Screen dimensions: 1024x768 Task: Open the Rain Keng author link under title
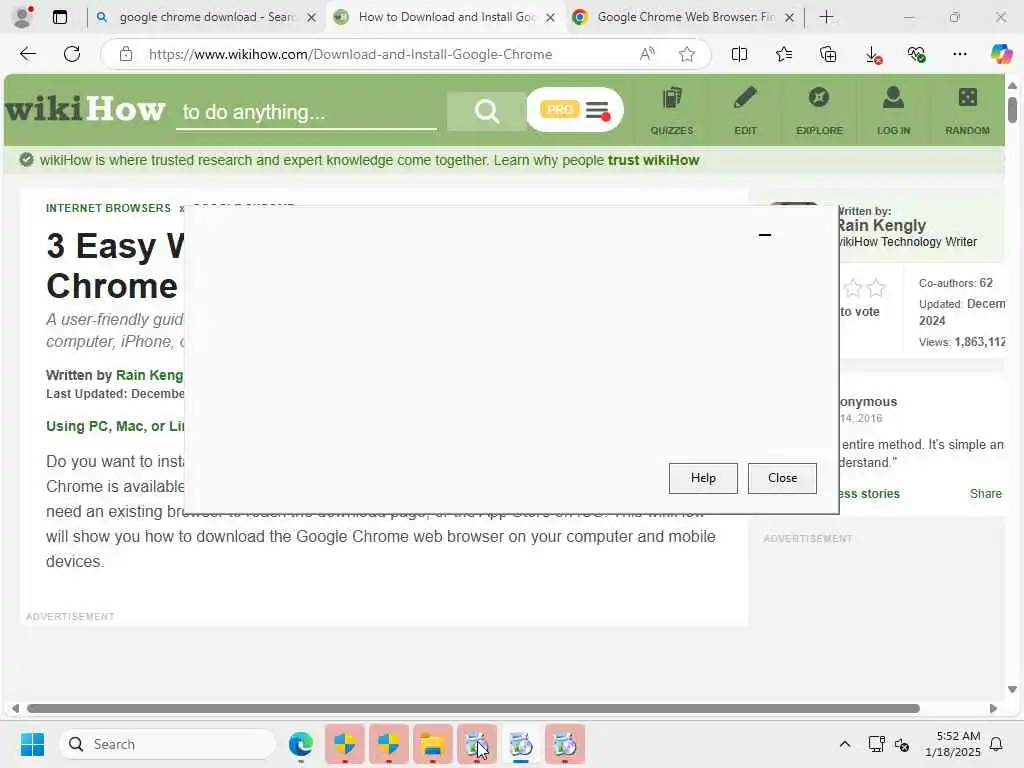150,375
